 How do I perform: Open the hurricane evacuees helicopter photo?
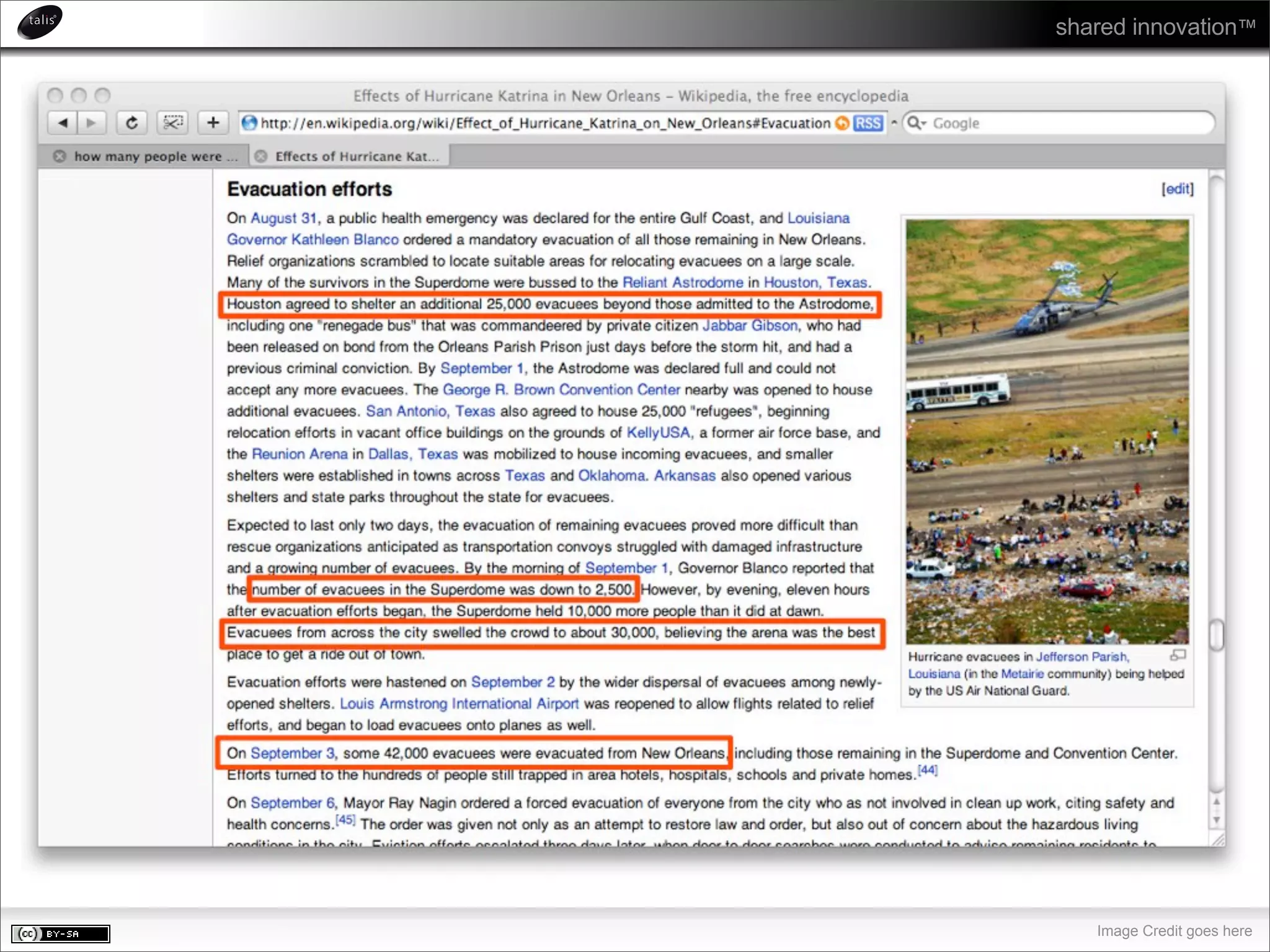[1047, 431]
